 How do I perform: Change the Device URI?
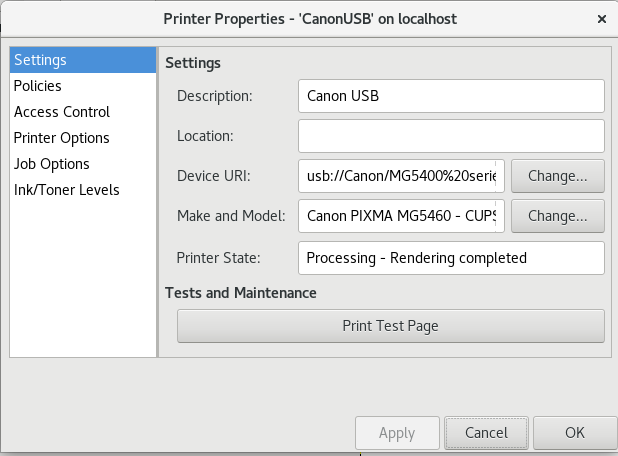coord(558,176)
